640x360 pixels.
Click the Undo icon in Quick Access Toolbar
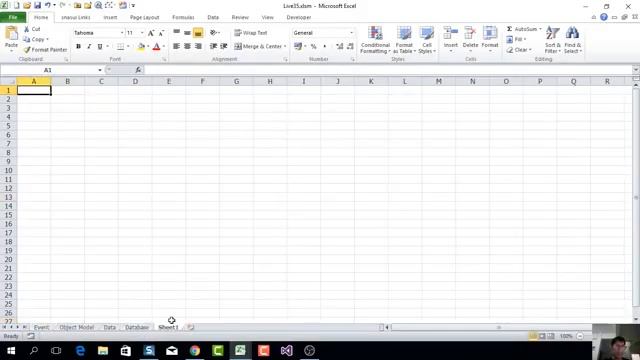tap(48, 5)
